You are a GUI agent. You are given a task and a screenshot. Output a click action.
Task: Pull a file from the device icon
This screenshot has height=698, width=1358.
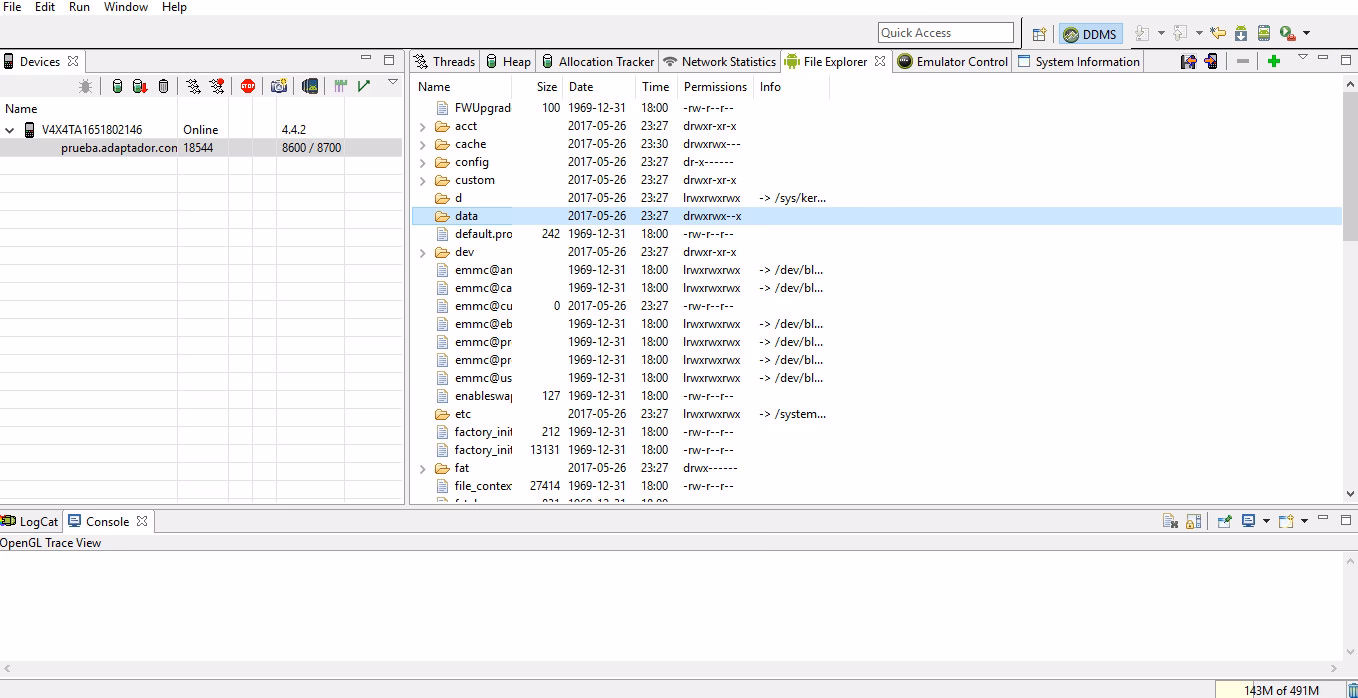click(1188, 61)
